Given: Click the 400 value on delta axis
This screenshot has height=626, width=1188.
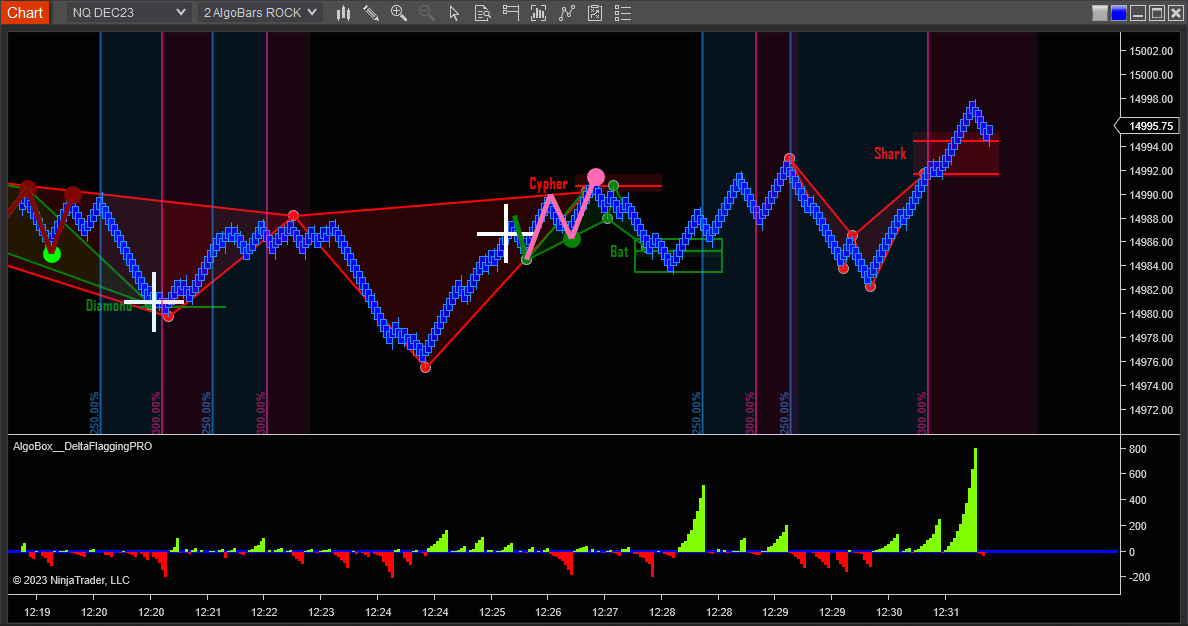Looking at the screenshot, I should point(1137,500).
